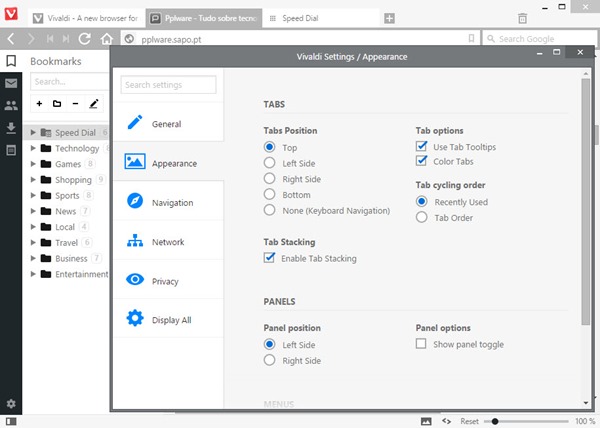Screen dimensions: 600x428
Task: Choose Recently Used cycling order
Action: (422, 201)
